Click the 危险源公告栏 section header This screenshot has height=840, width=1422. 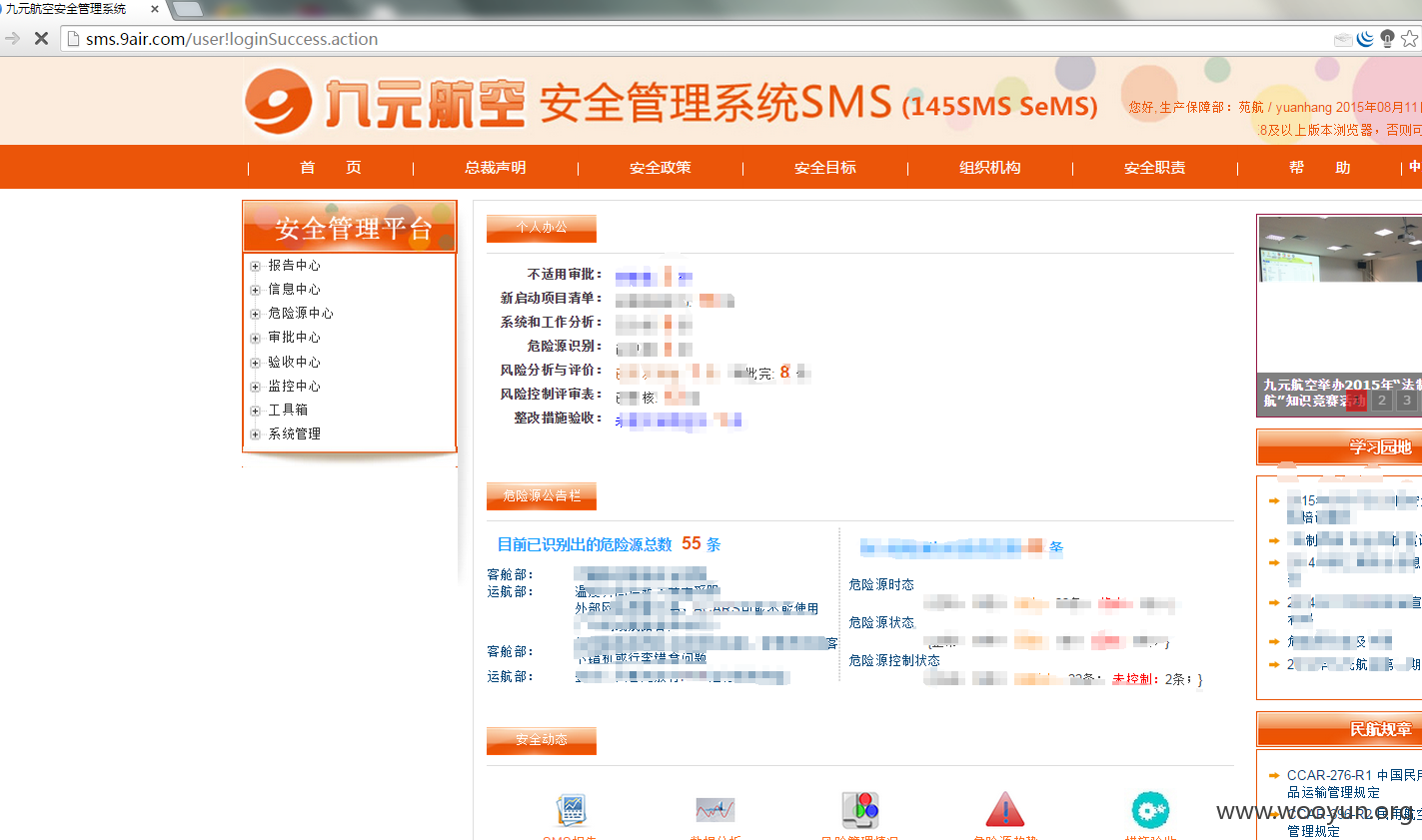[x=542, y=495]
